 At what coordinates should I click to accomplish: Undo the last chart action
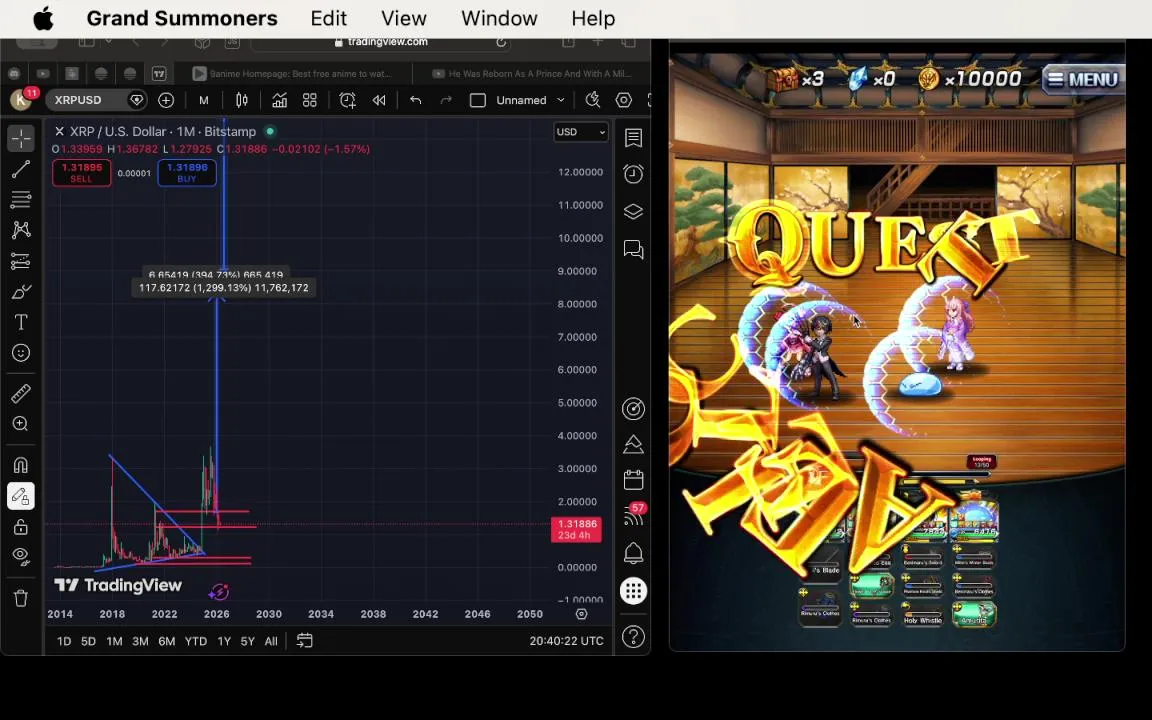click(x=416, y=100)
